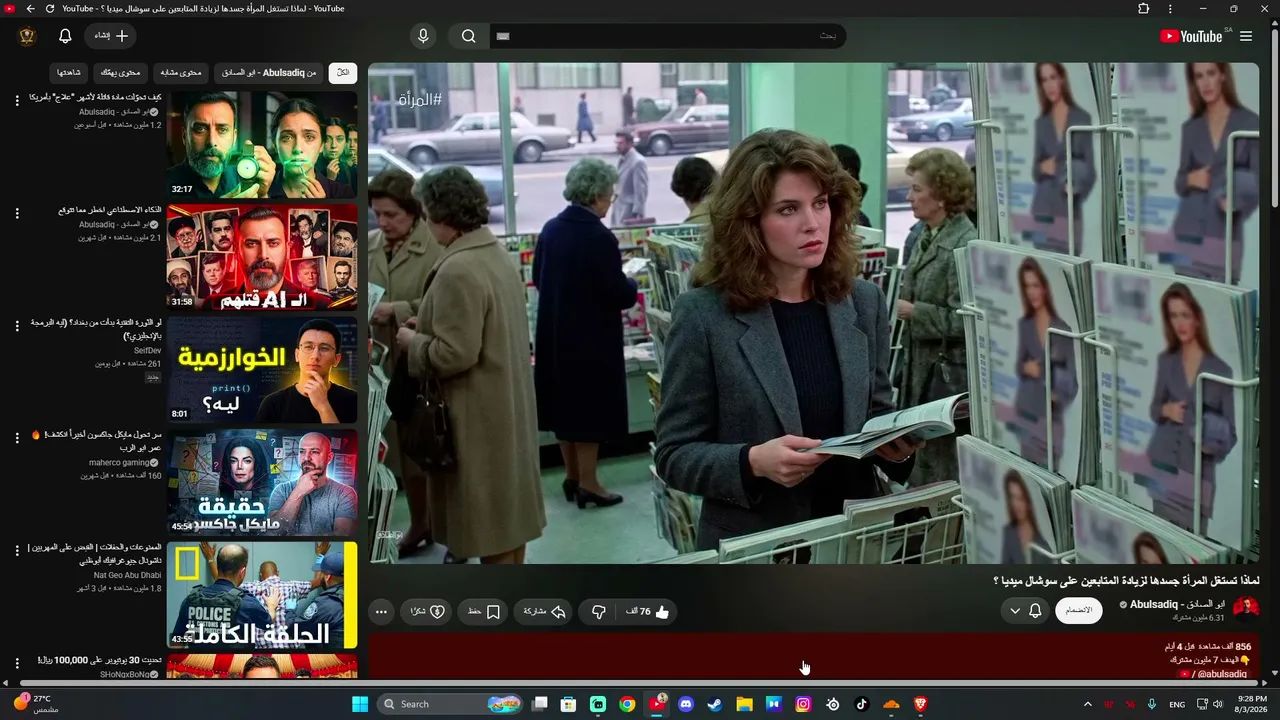Like the video with thumbs-up

point(648,612)
